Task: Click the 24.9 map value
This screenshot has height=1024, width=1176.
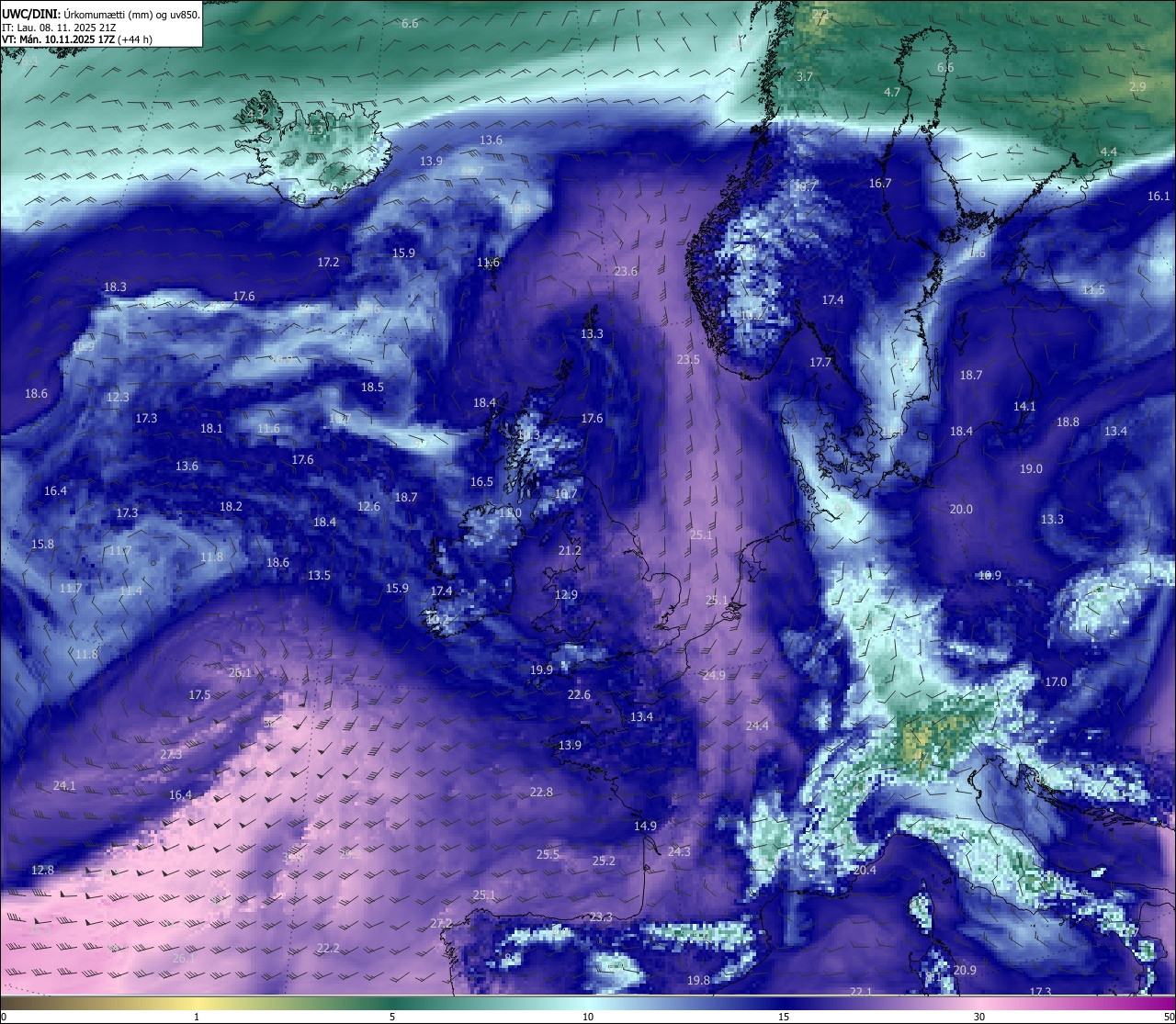Action: click(714, 675)
